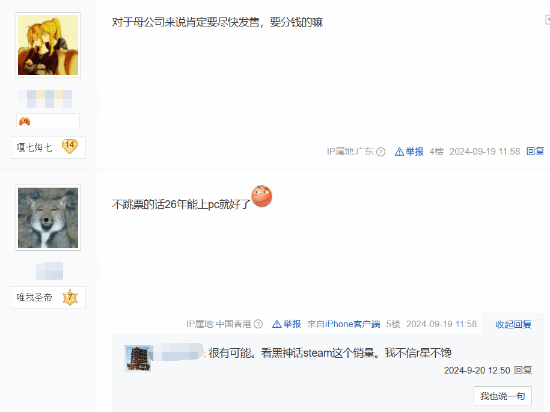The image size is (550, 412).
Task: Open the iPhone客户端 link
Action: point(353,324)
